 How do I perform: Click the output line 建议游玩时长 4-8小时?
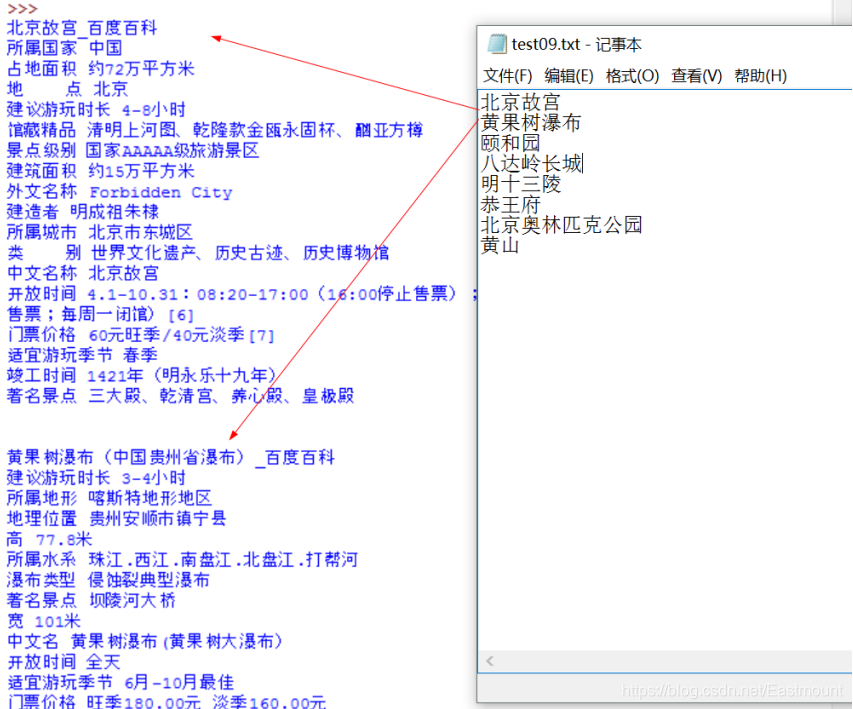click(x=96, y=109)
